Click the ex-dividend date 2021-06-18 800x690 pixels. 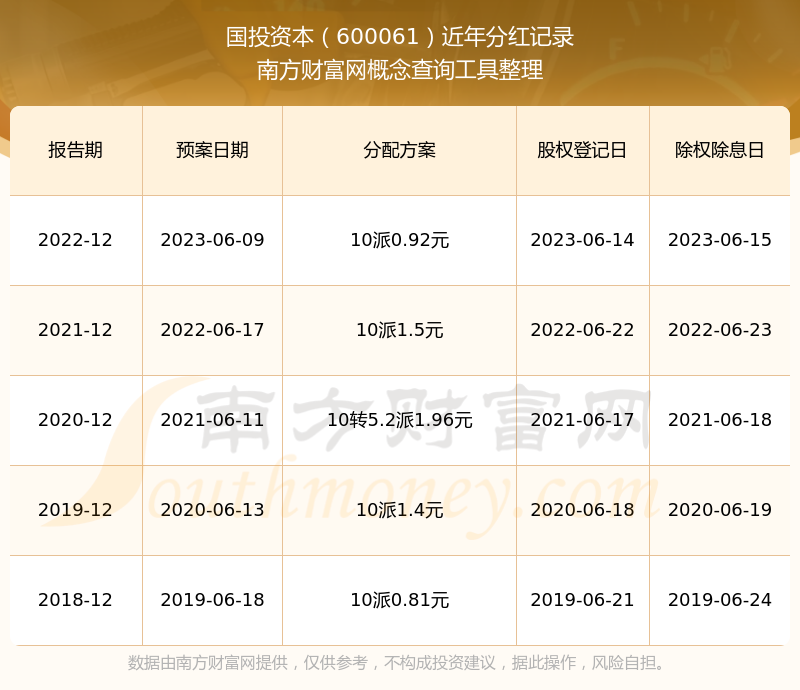(x=719, y=420)
